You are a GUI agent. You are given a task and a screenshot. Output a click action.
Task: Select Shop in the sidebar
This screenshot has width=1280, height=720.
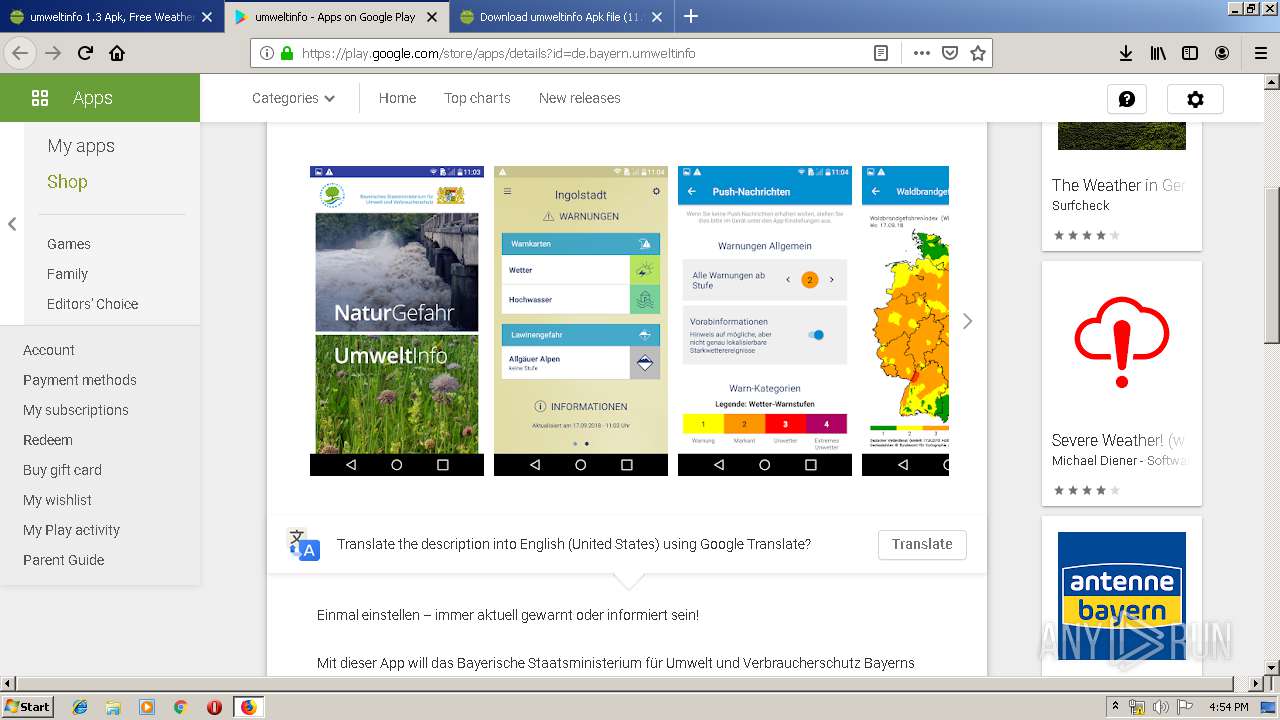tap(67, 182)
